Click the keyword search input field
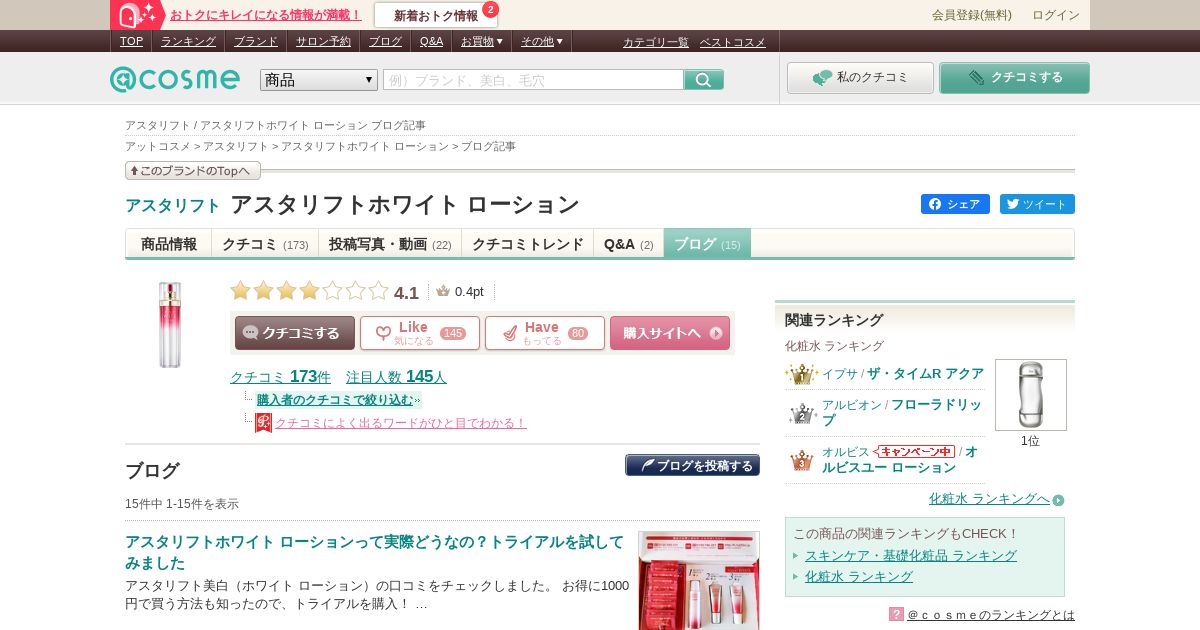The image size is (1200, 630). tap(533, 80)
